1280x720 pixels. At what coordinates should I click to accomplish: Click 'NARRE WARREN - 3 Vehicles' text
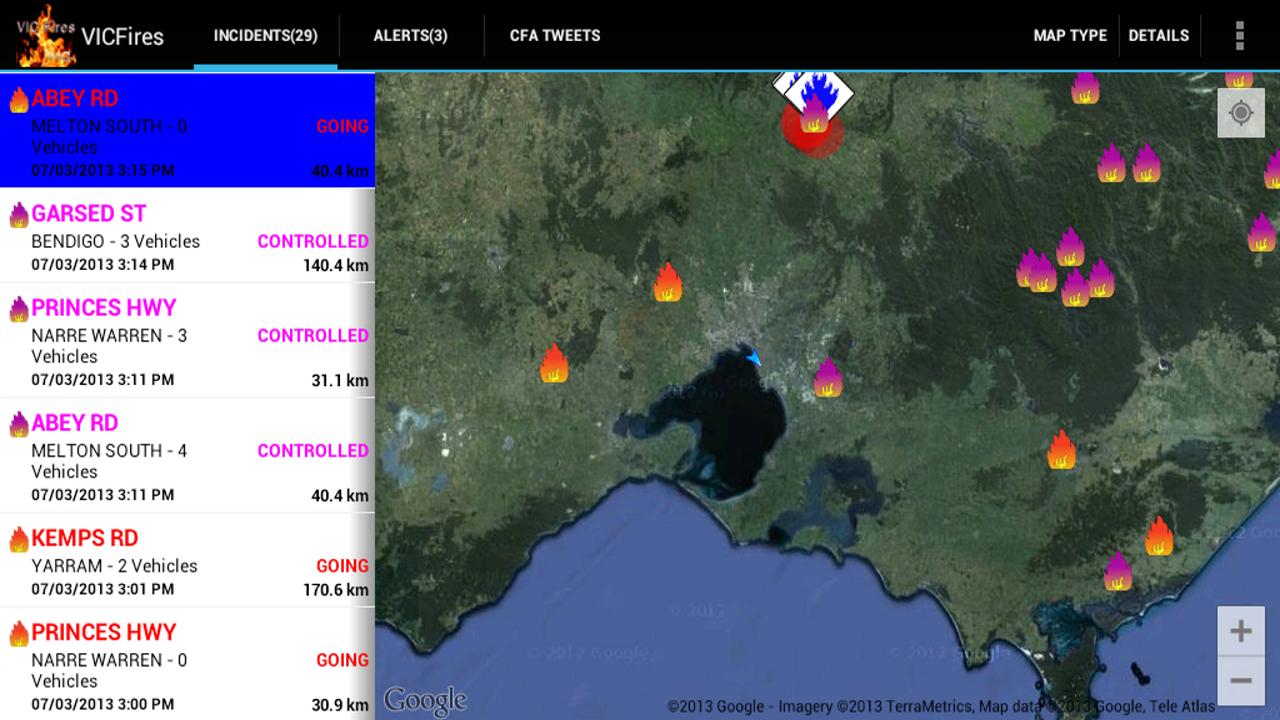(110, 346)
